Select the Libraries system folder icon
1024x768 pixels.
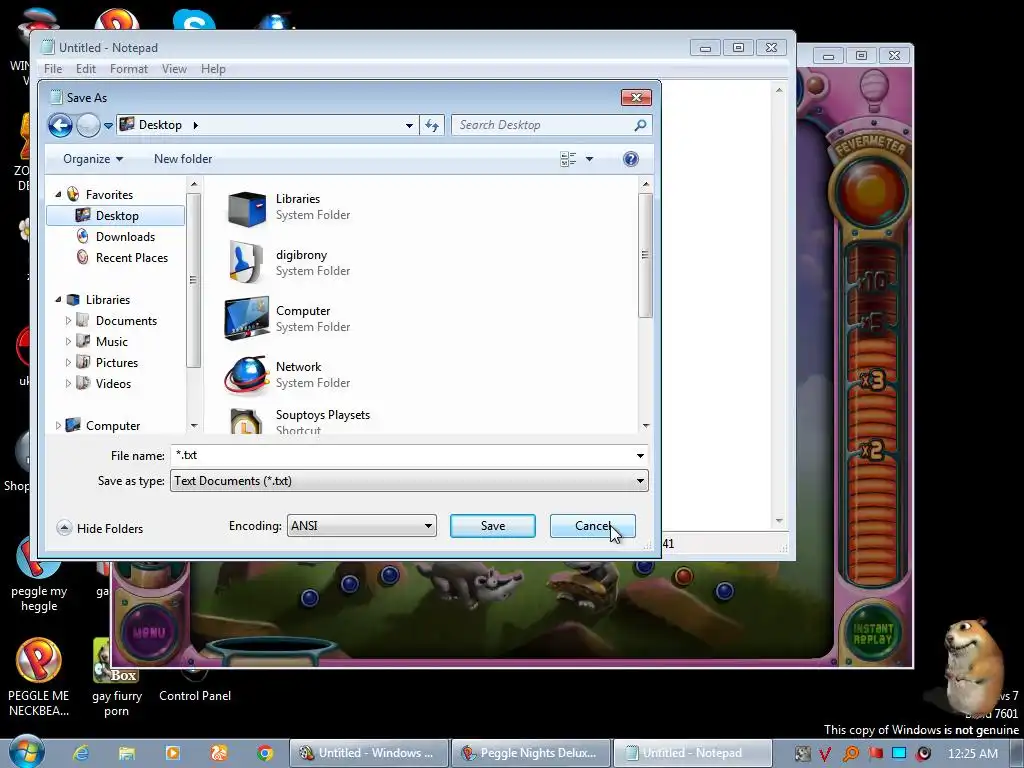point(246,208)
